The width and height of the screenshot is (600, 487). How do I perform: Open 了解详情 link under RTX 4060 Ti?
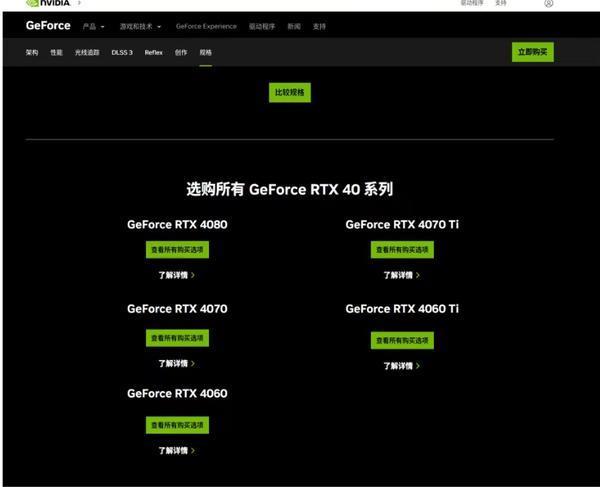(x=402, y=366)
